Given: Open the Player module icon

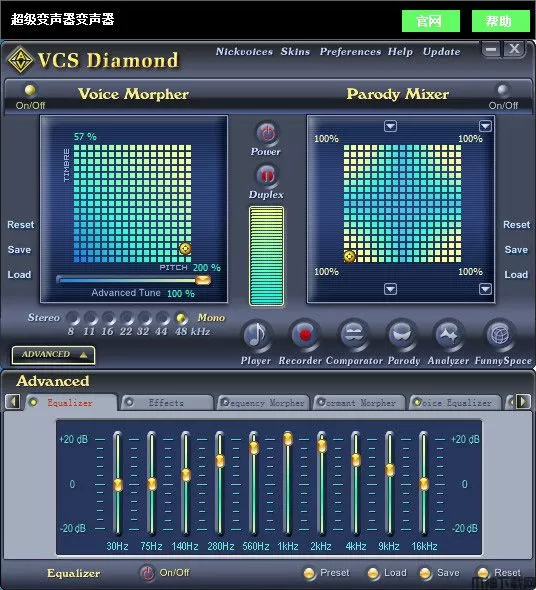Looking at the screenshot, I should [x=256, y=335].
